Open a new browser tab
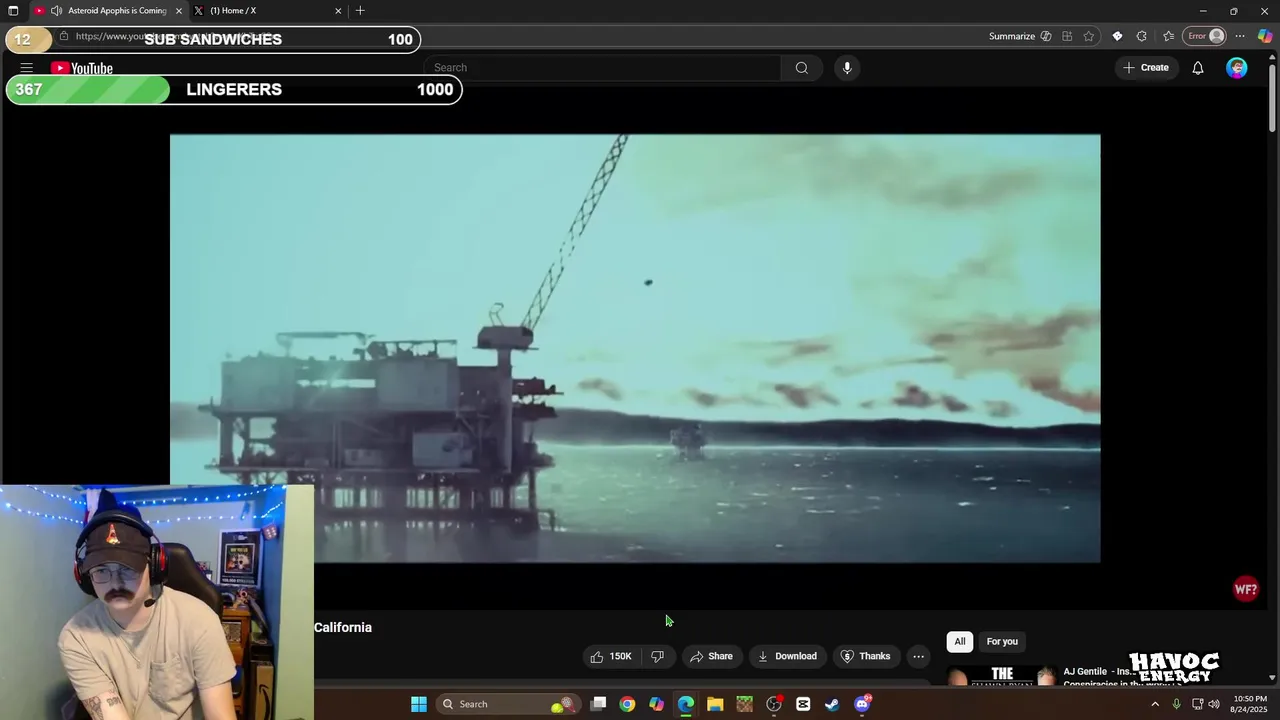The height and width of the screenshot is (720, 1280). click(360, 11)
